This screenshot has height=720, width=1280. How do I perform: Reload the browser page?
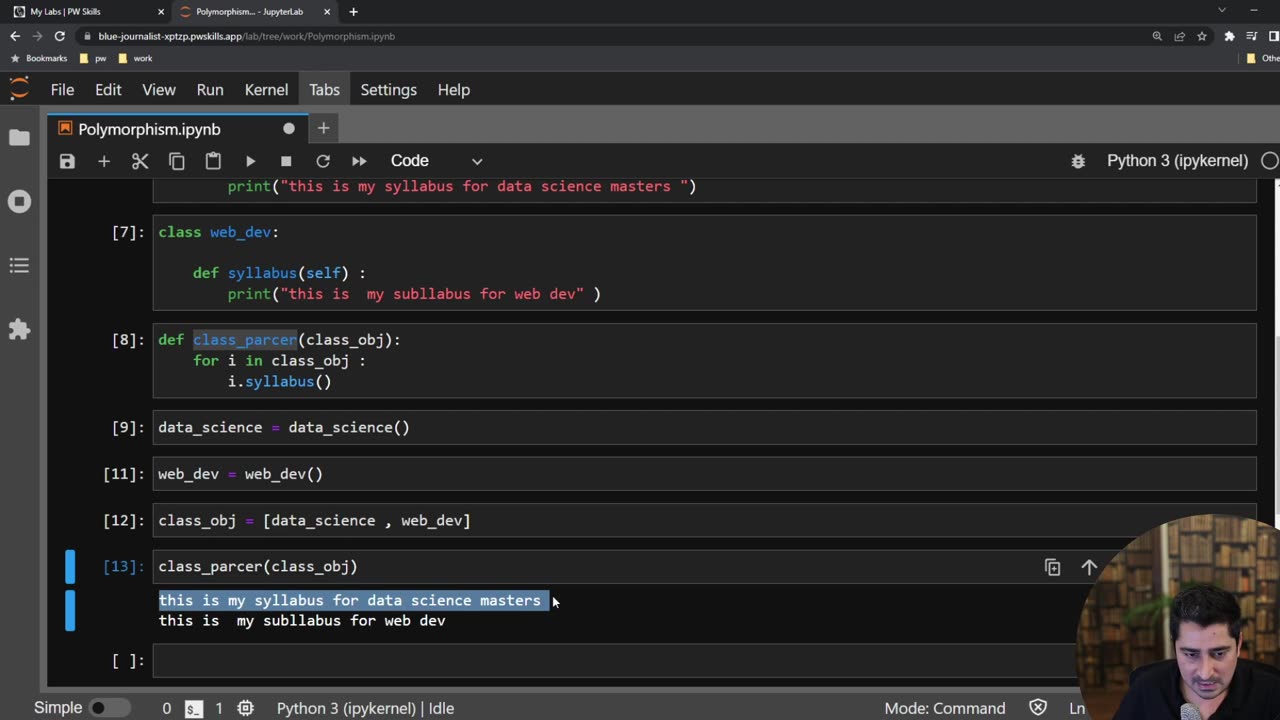pos(59,36)
